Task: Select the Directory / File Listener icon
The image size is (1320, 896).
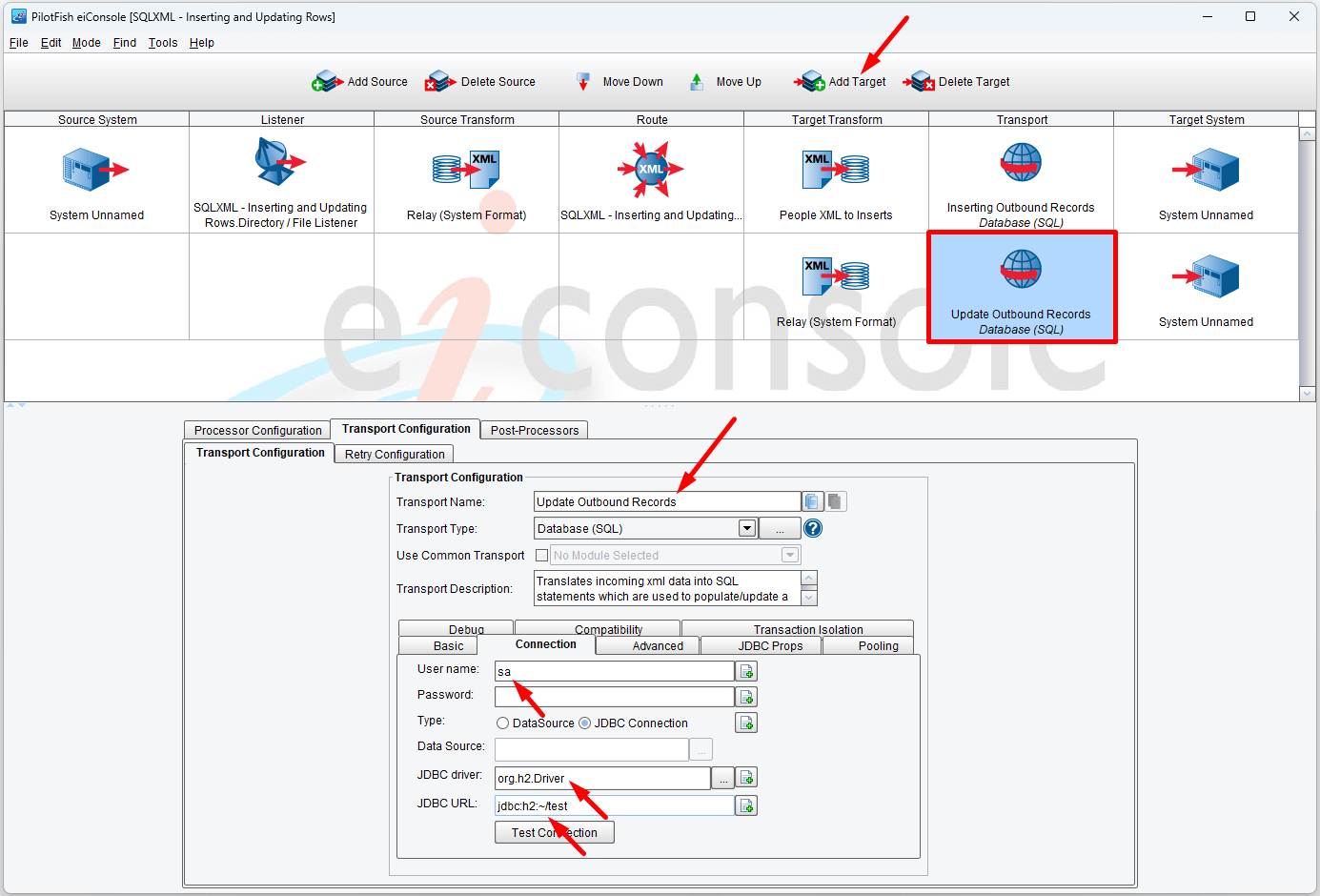Action: pos(280,161)
